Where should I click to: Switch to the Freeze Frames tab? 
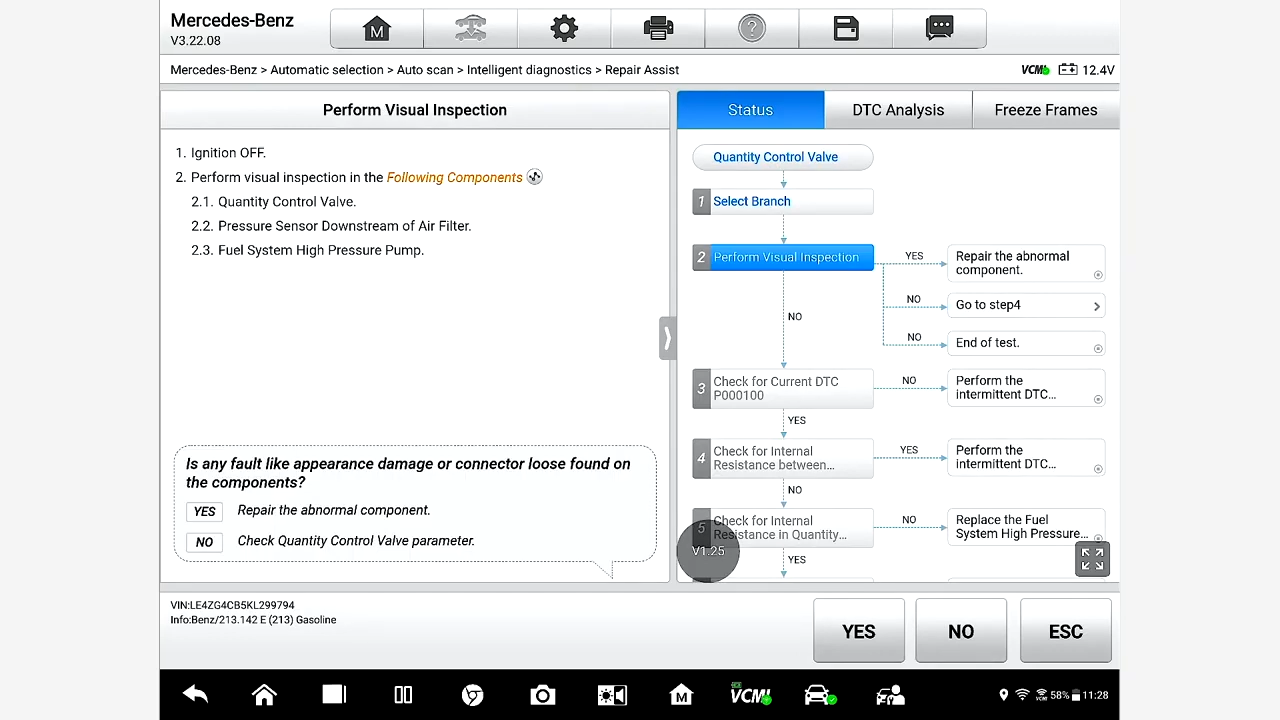pos(1046,110)
